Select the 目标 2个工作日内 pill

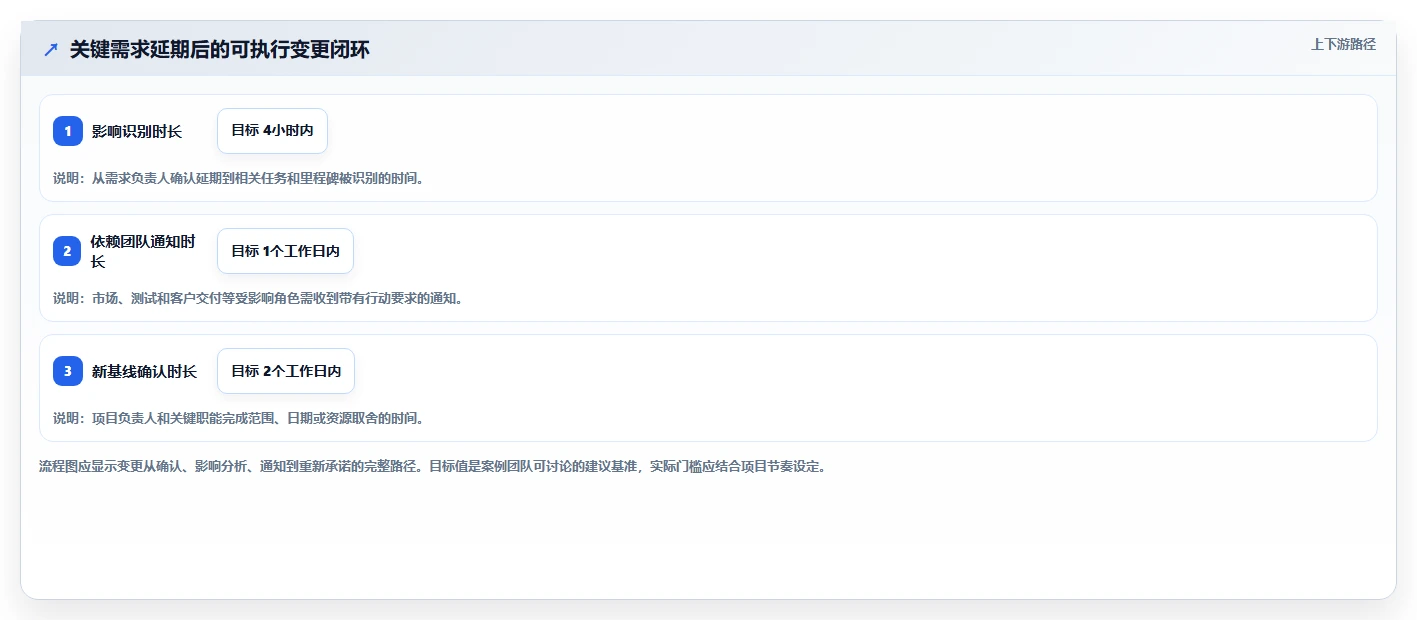coord(286,371)
